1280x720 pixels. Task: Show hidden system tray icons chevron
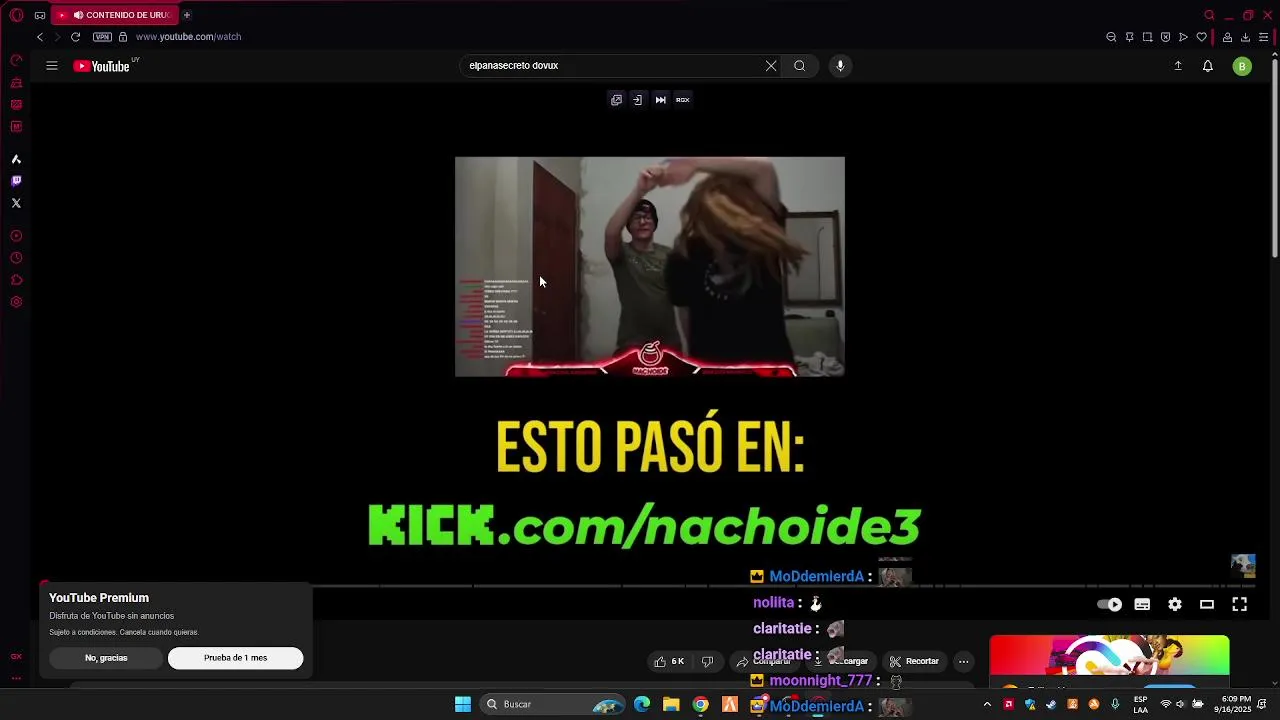987,704
